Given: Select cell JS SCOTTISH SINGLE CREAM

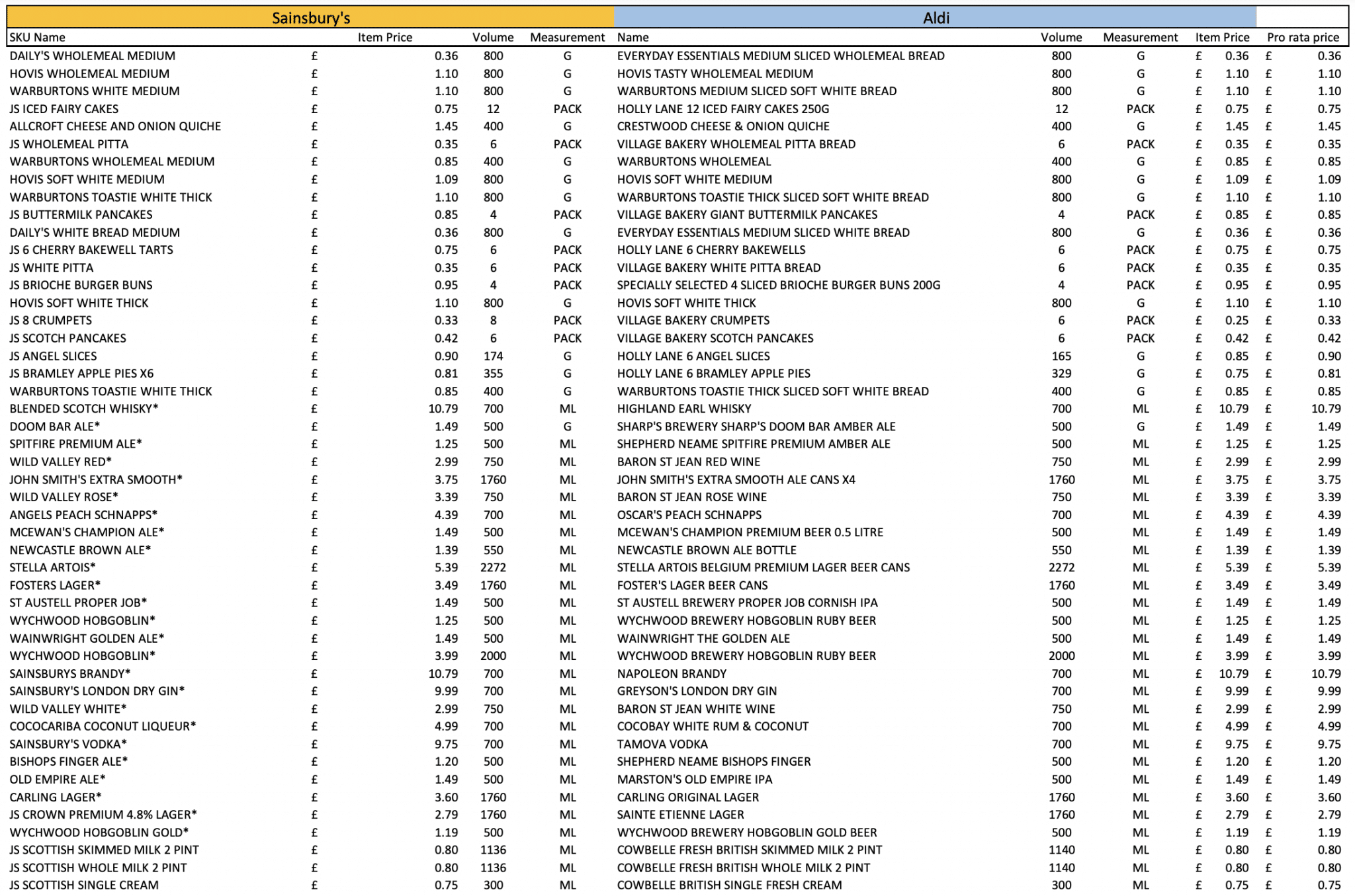Looking at the screenshot, I should coord(84,885).
